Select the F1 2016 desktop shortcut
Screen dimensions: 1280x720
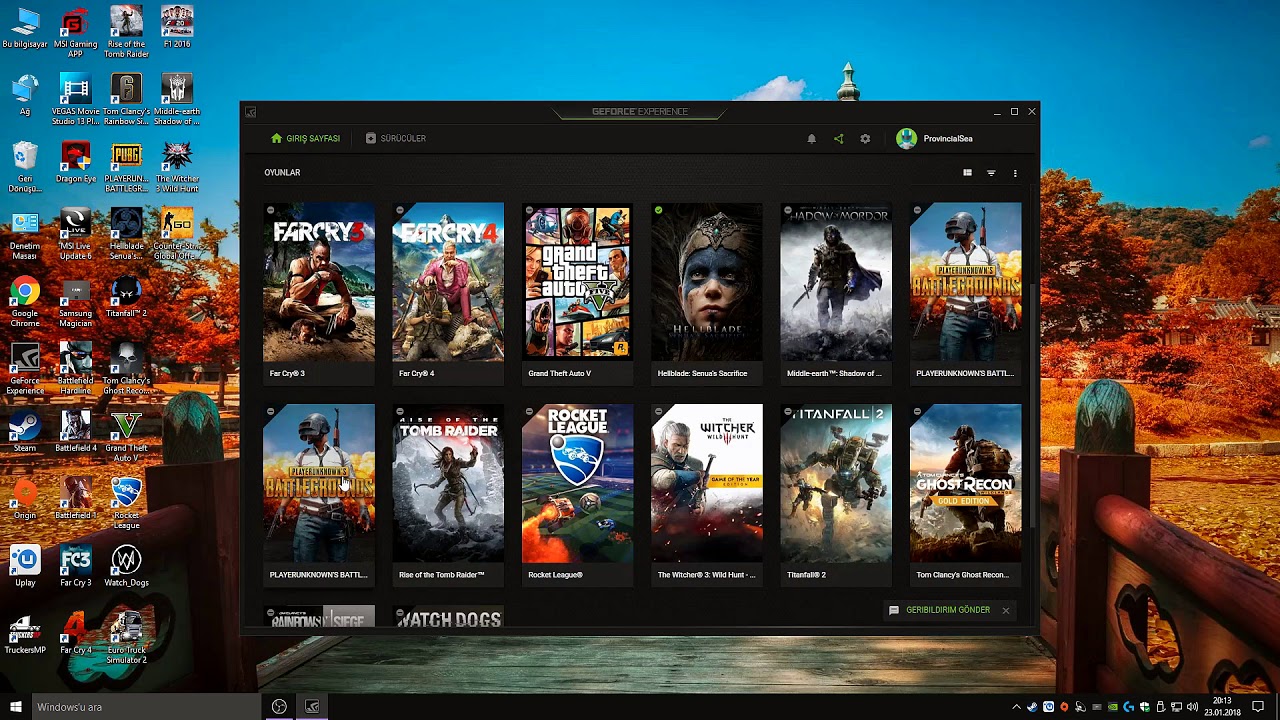(x=177, y=29)
